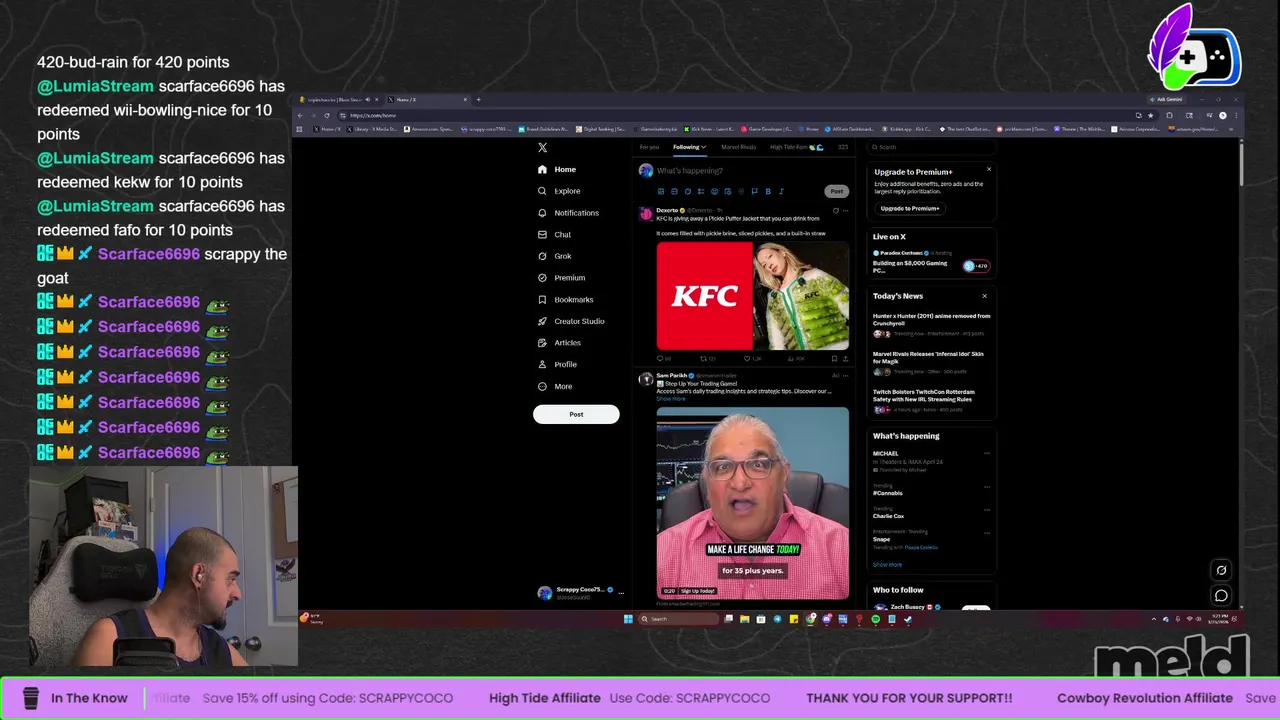1280x720 pixels.
Task: Open the Explore page
Action: point(558,191)
